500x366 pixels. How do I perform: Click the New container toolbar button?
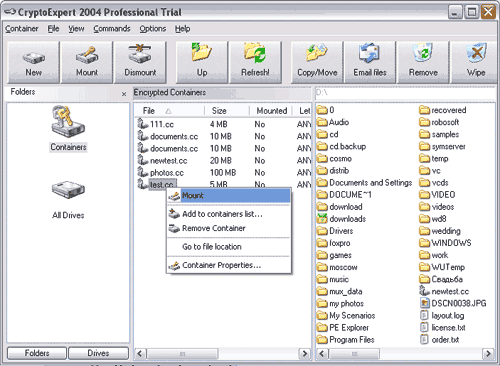click(33, 62)
